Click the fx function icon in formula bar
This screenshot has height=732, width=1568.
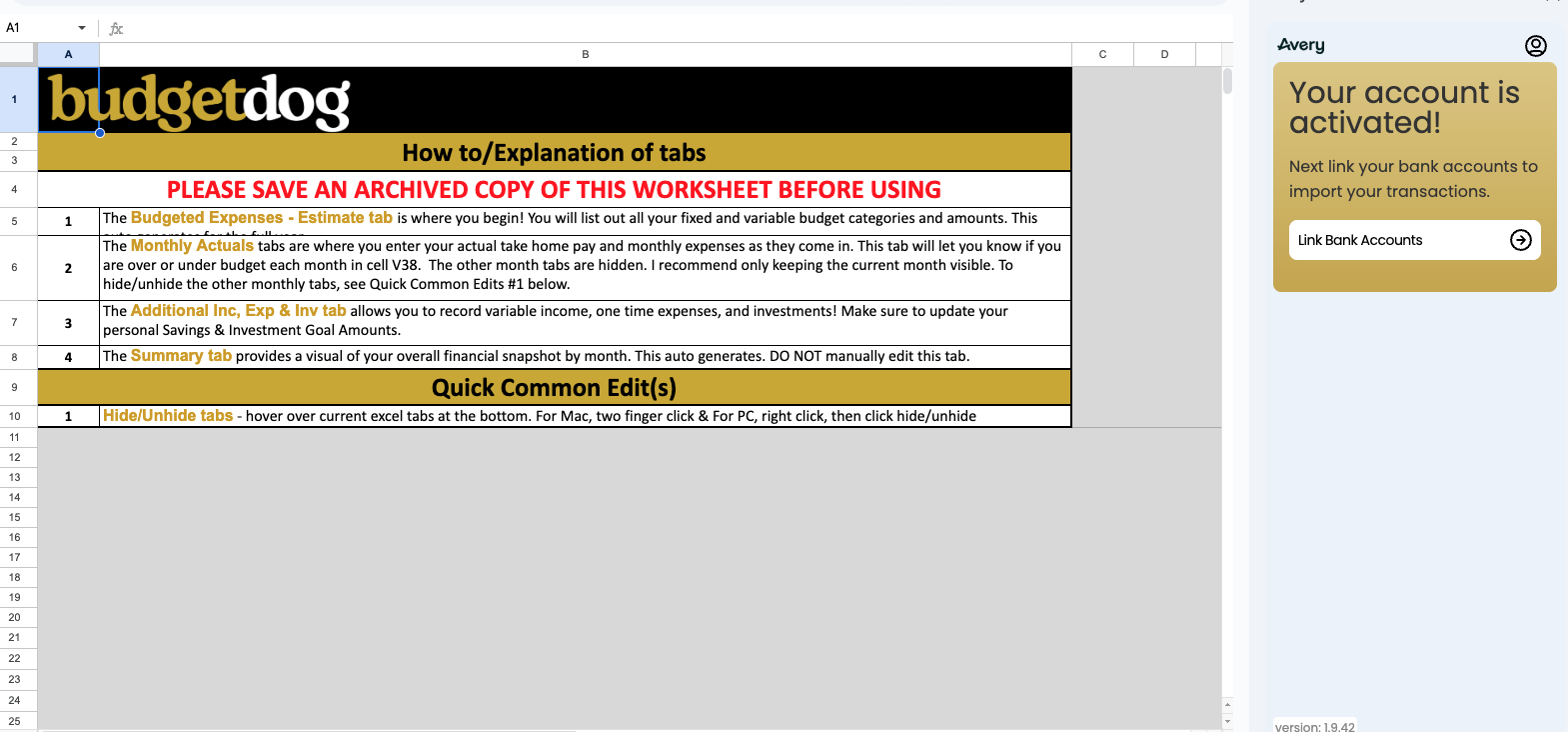[x=116, y=29]
